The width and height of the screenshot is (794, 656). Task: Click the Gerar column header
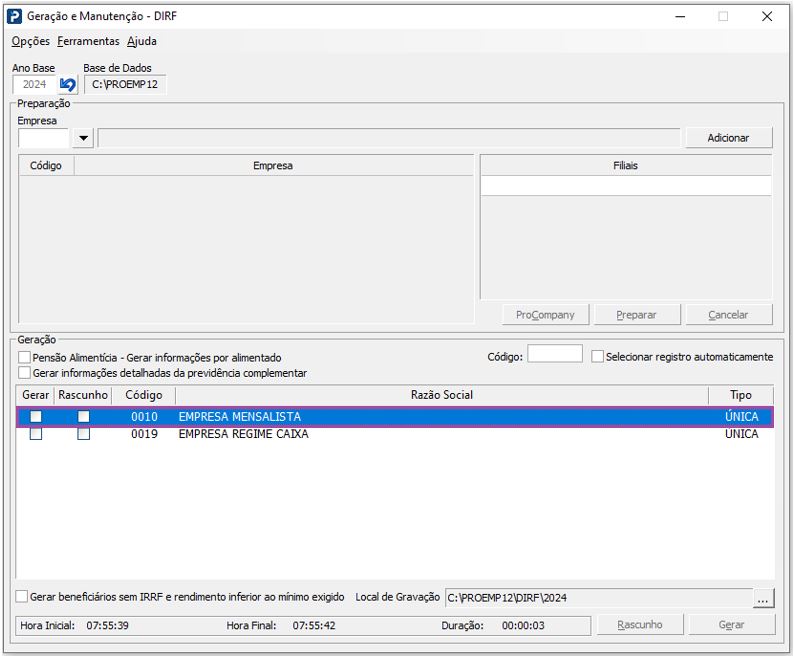pyautogui.click(x=35, y=395)
